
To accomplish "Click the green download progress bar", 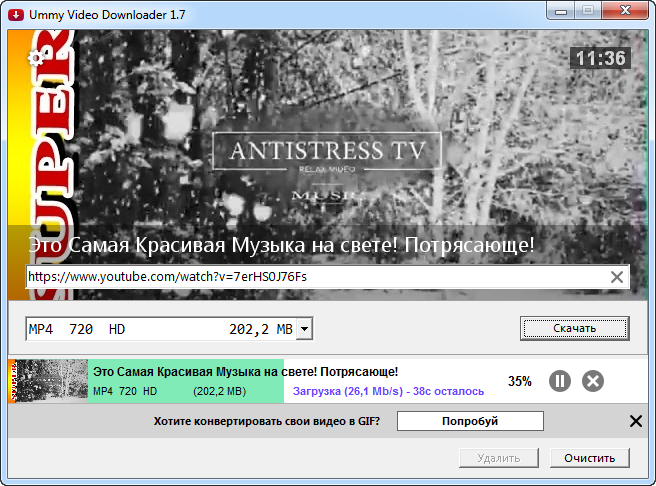I will click(185, 381).
